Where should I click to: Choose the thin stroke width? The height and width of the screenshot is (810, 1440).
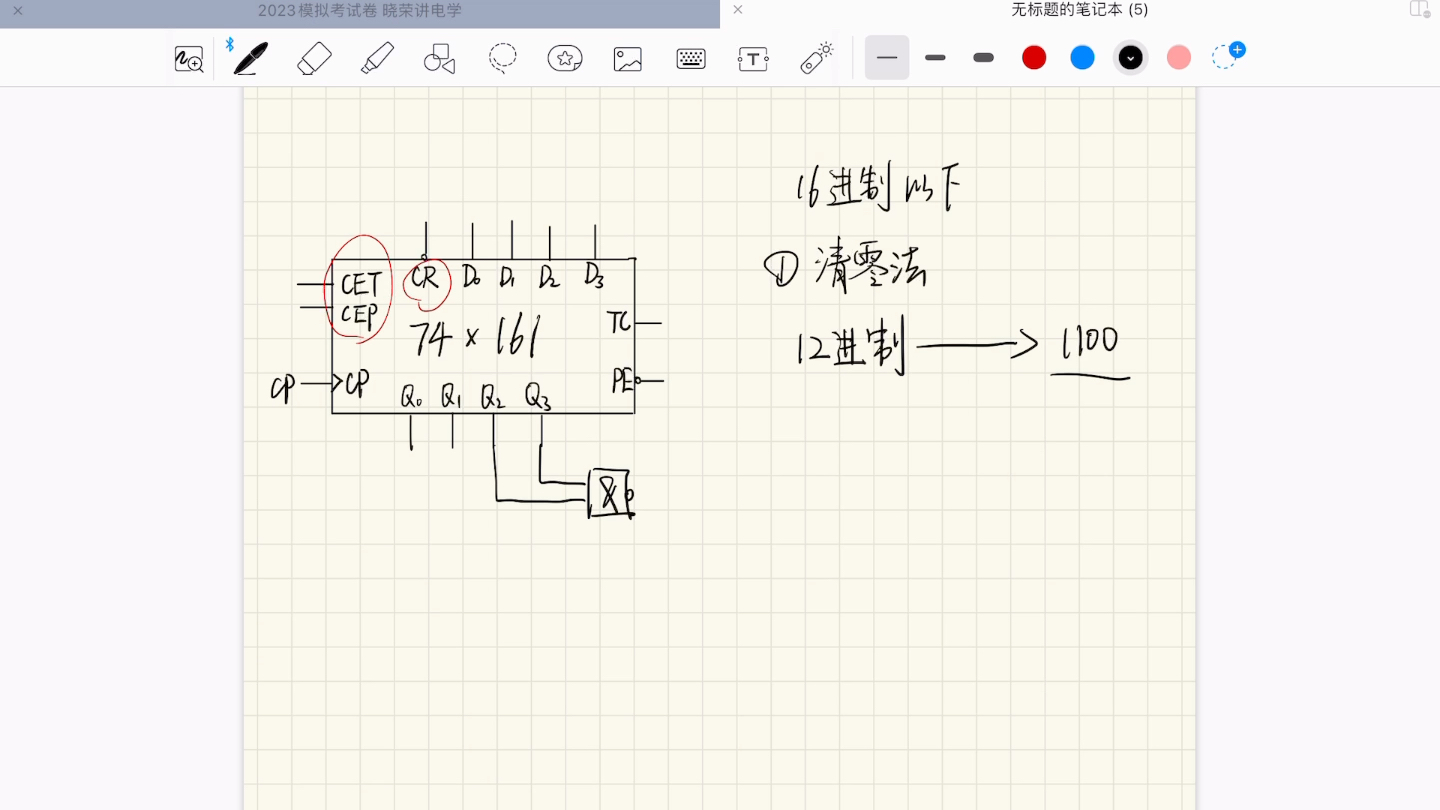pos(887,58)
